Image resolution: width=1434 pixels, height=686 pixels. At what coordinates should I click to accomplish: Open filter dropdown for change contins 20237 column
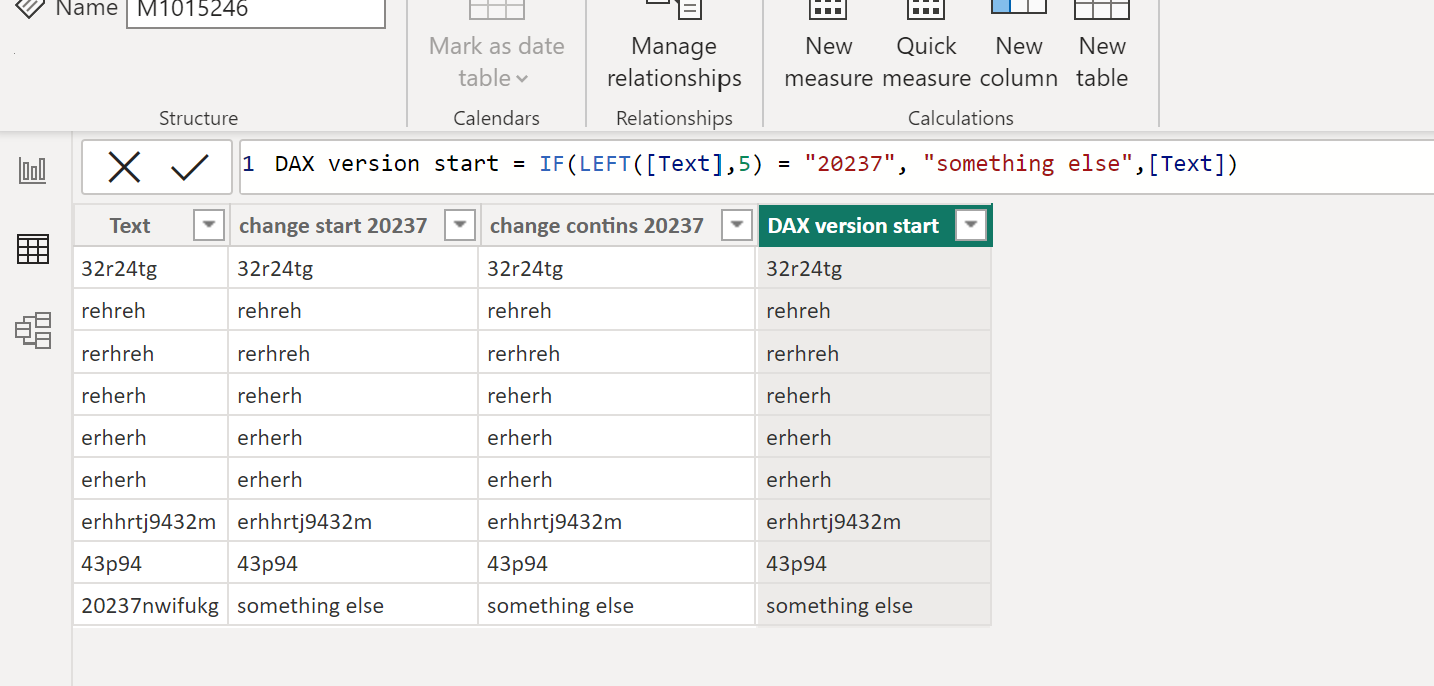pyautogui.click(x=737, y=226)
